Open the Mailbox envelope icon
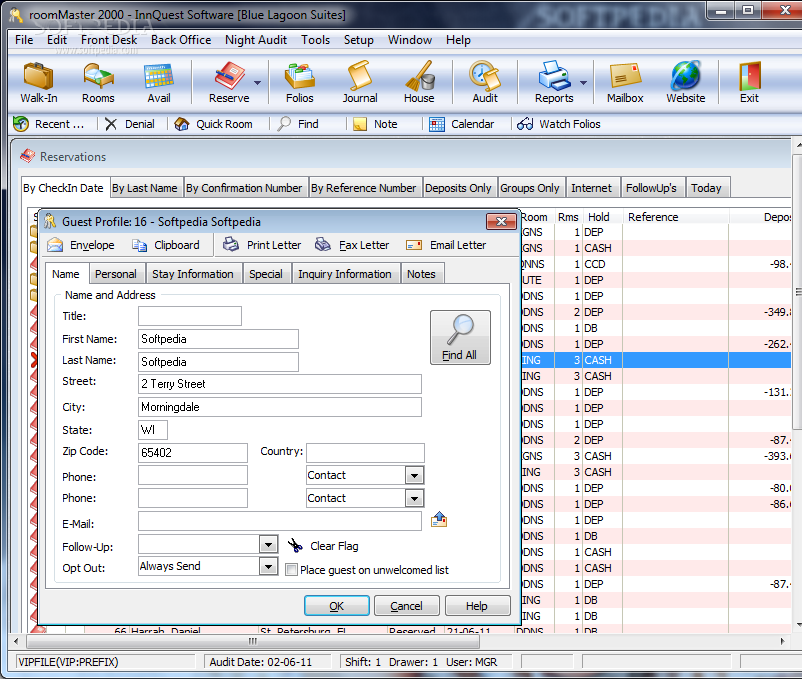 pyautogui.click(x=625, y=82)
